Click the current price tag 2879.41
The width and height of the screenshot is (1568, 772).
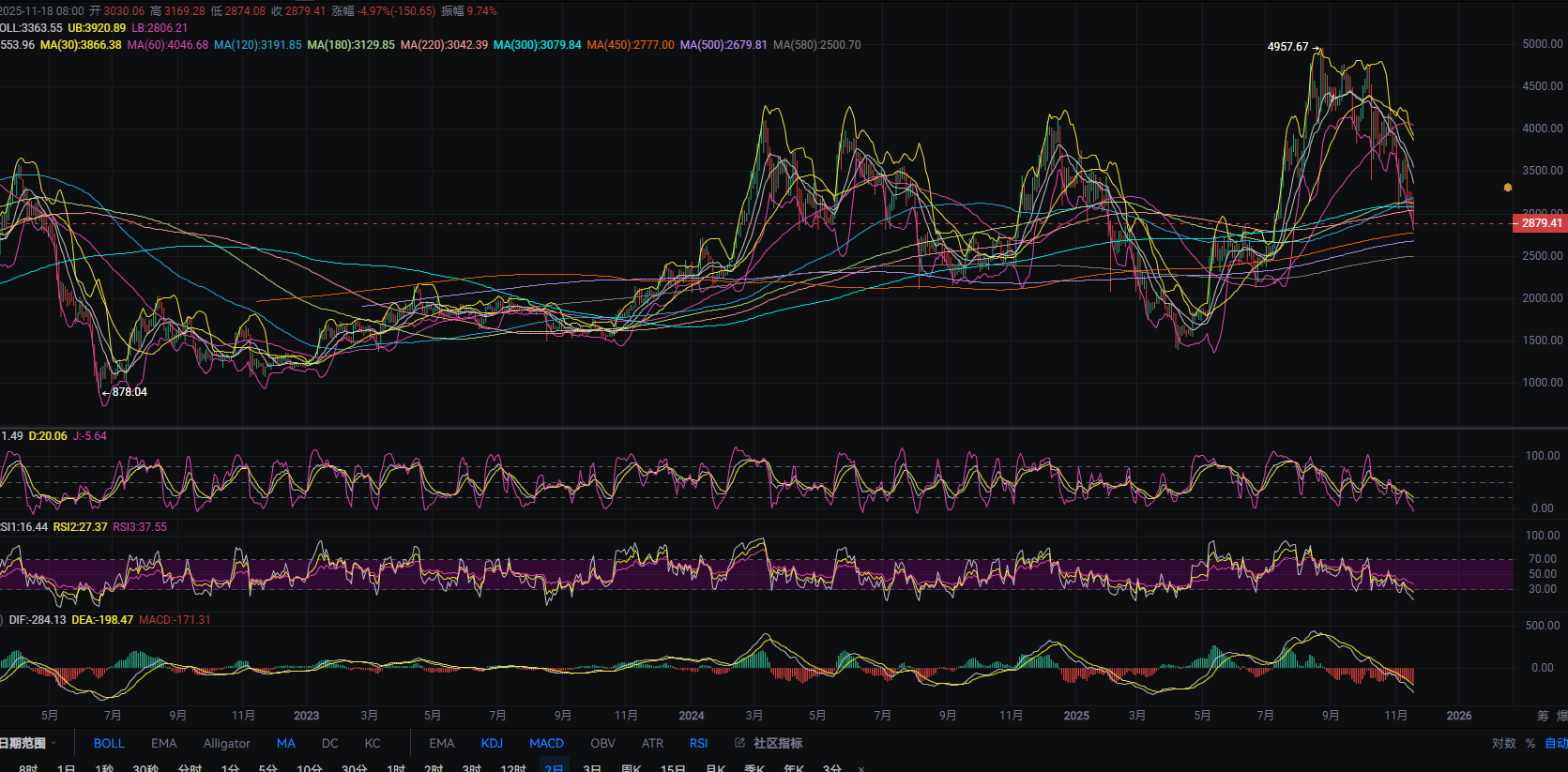pyautogui.click(x=1540, y=223)
